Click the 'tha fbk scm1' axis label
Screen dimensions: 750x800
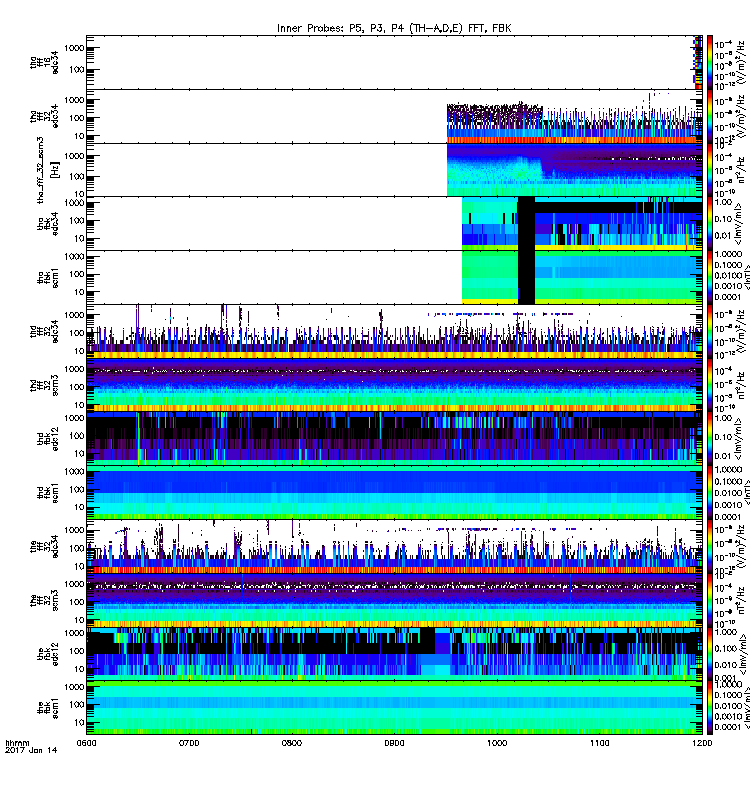47,278
